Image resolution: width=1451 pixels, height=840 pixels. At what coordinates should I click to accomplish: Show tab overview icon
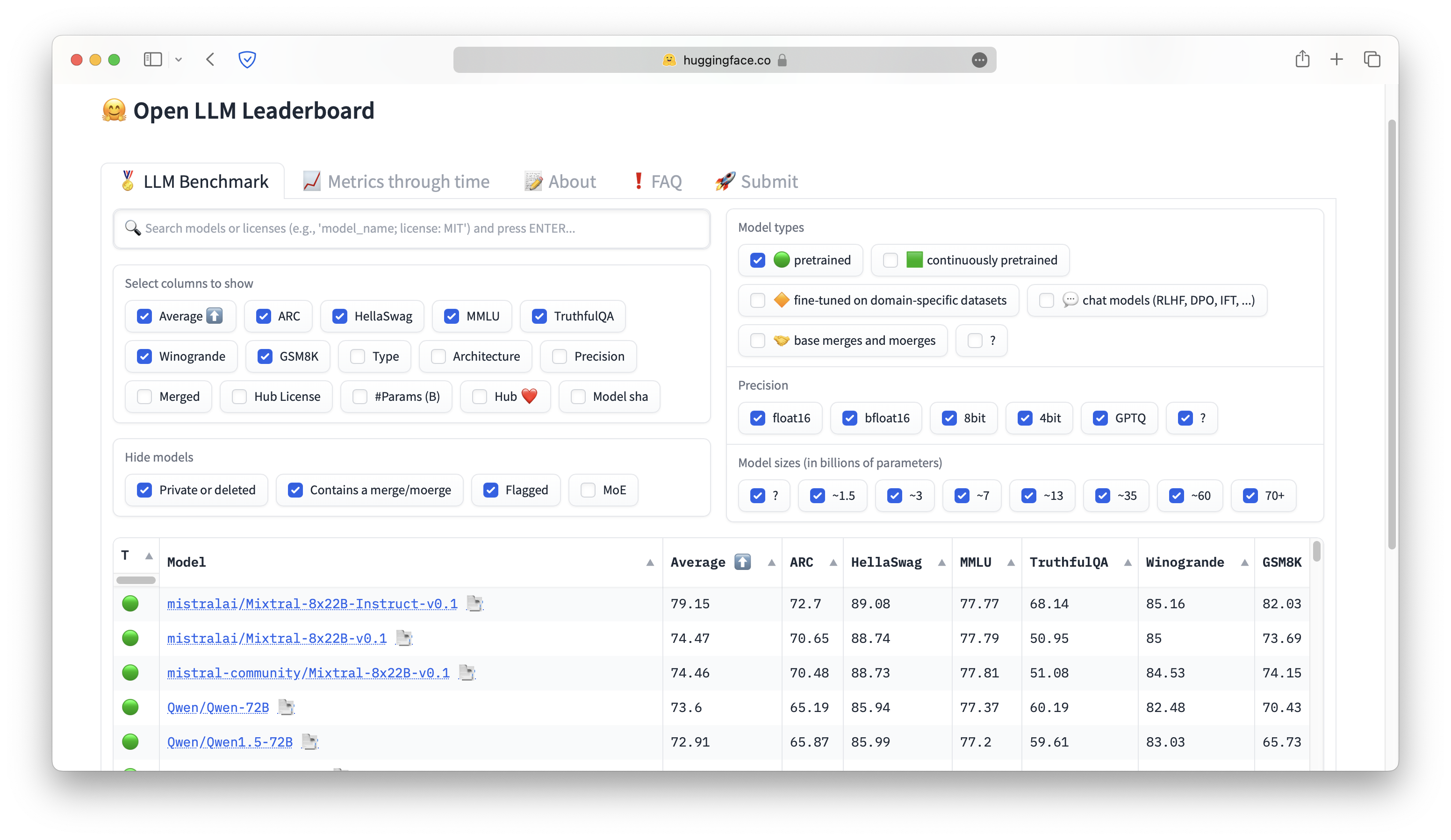coord(1372,59)
